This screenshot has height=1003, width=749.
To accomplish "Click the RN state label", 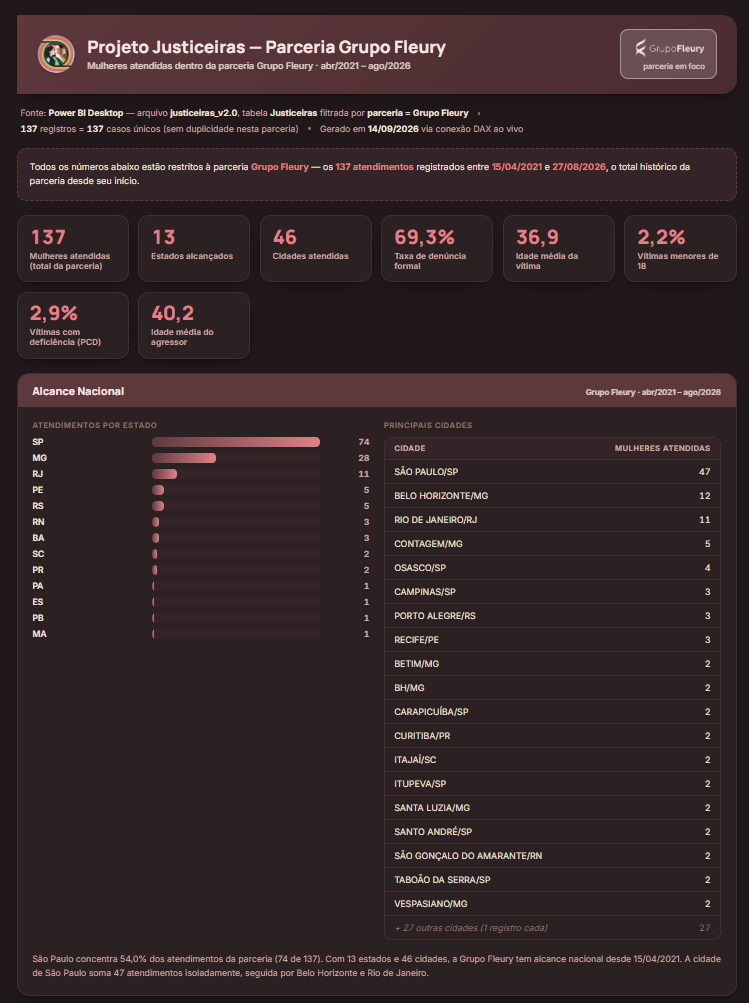I will coord(38,522).
